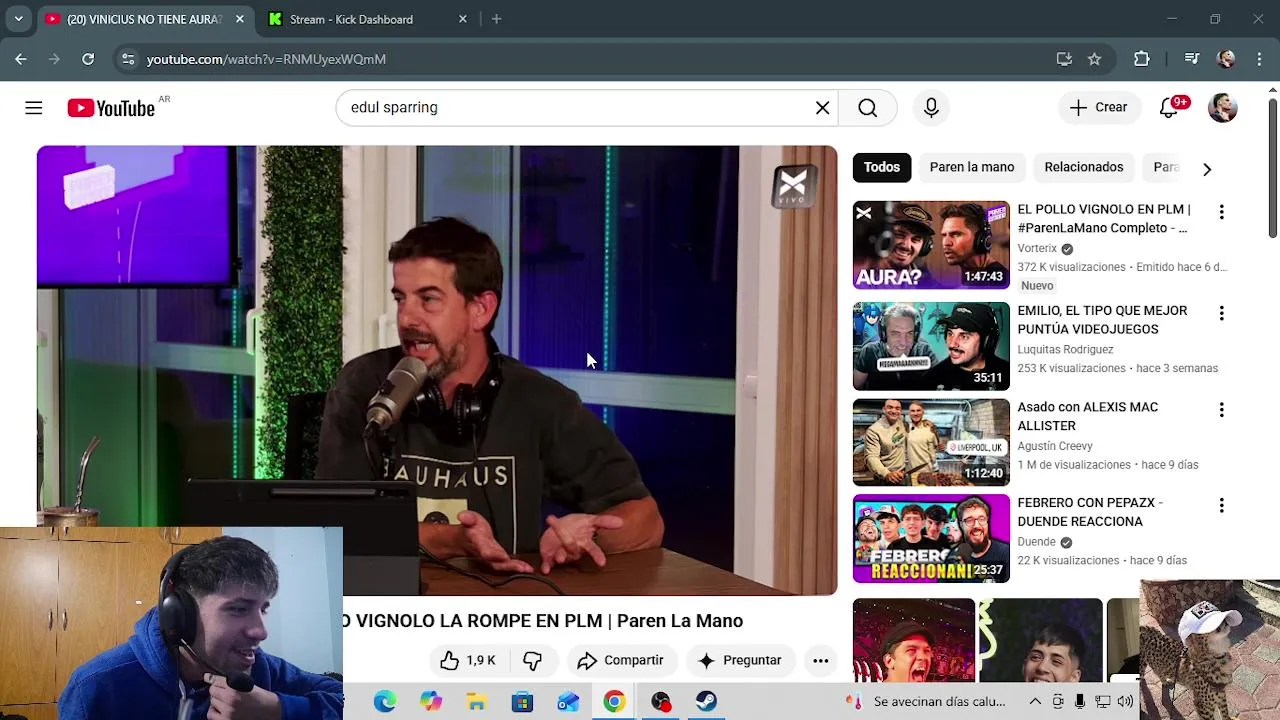Open YouTube notifications bell
1280x720 pixels.
pos(1169,108)
